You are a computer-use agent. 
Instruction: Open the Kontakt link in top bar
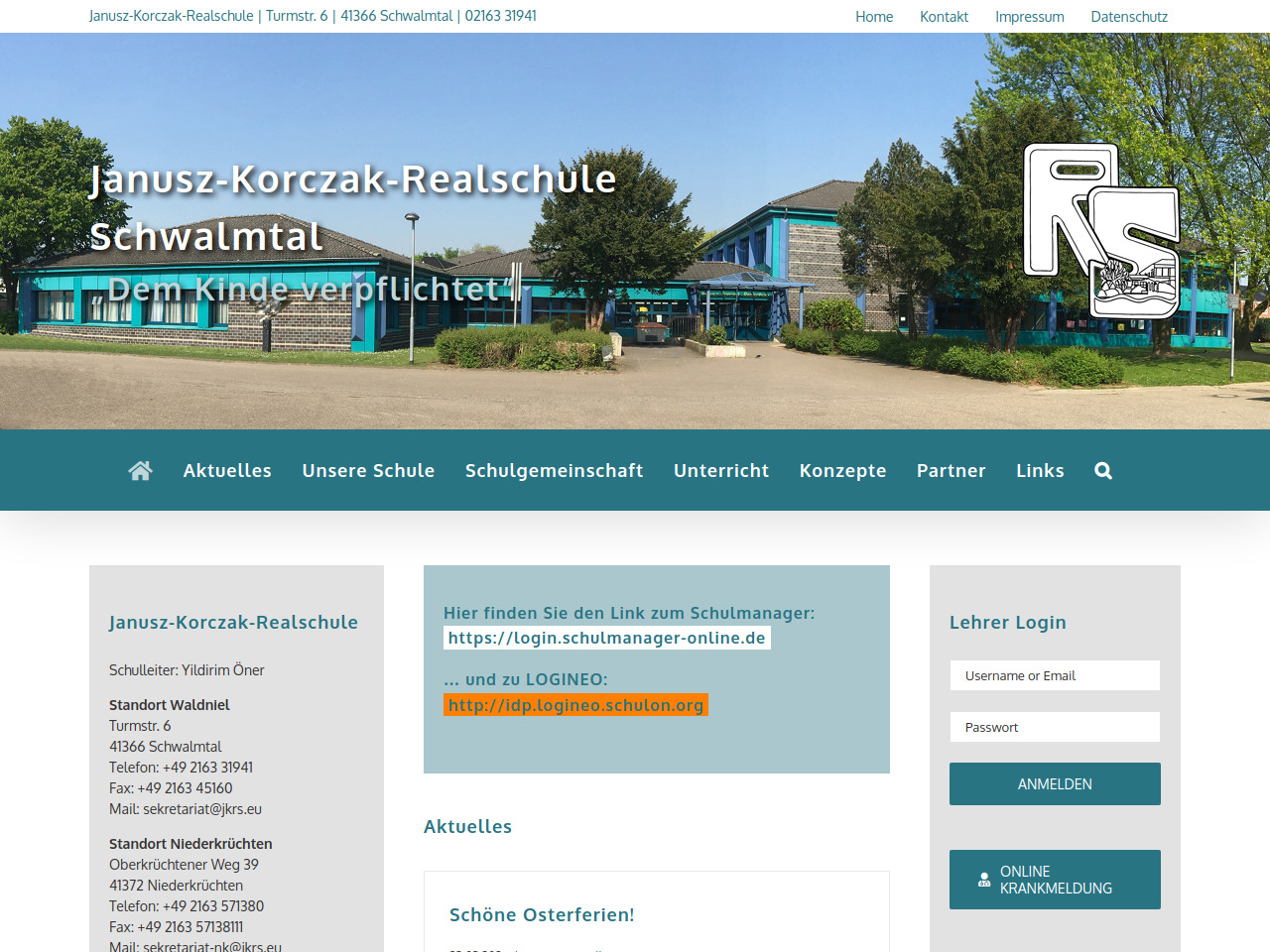tap(944, 17)
